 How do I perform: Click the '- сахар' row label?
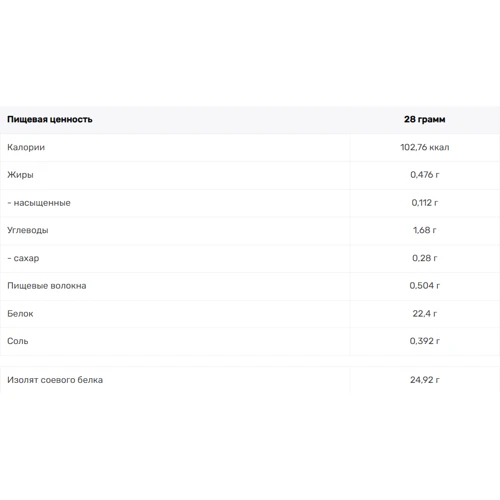[23, 258]
